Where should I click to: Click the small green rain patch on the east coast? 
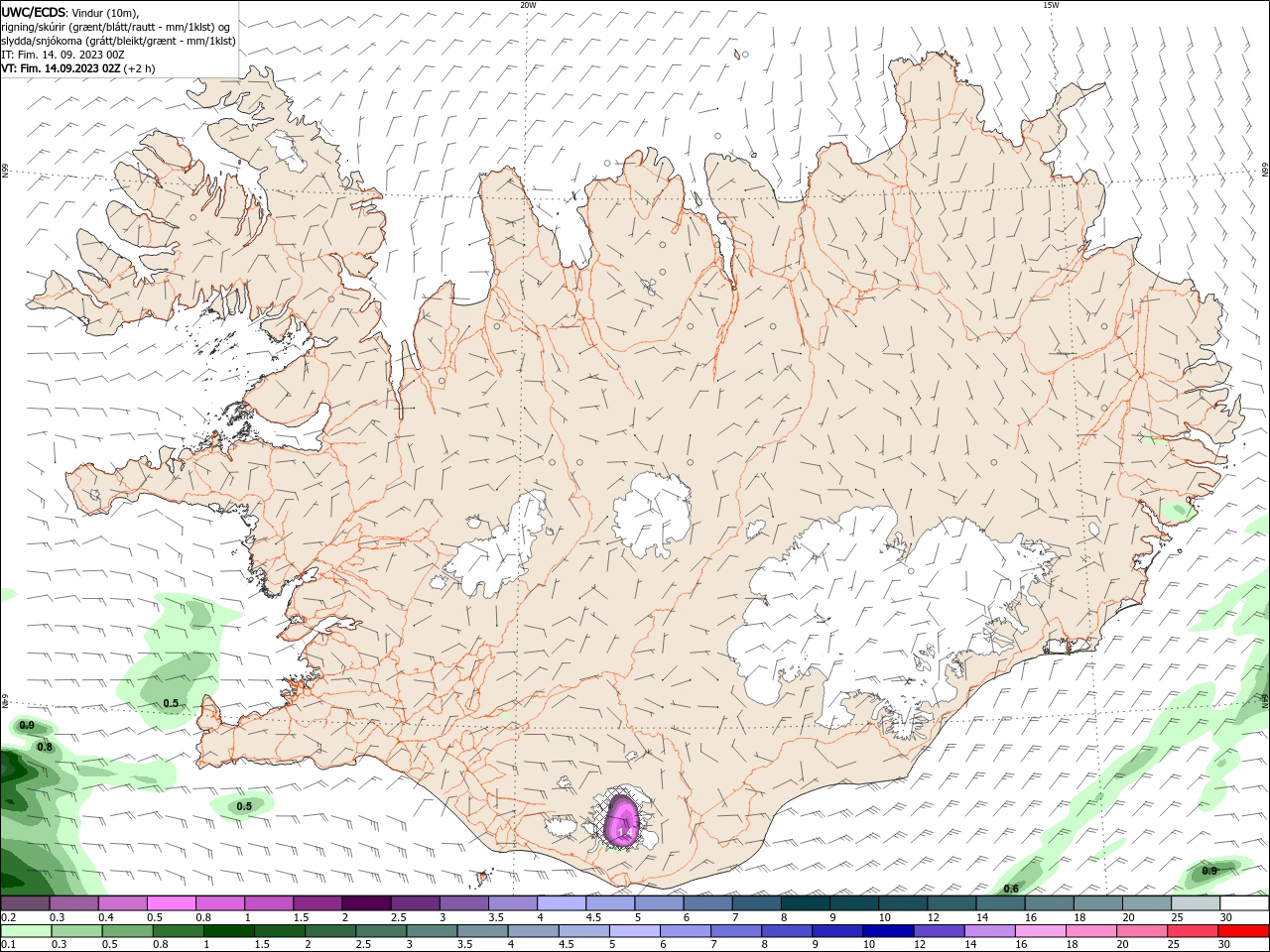click(x=1179, y=511)
